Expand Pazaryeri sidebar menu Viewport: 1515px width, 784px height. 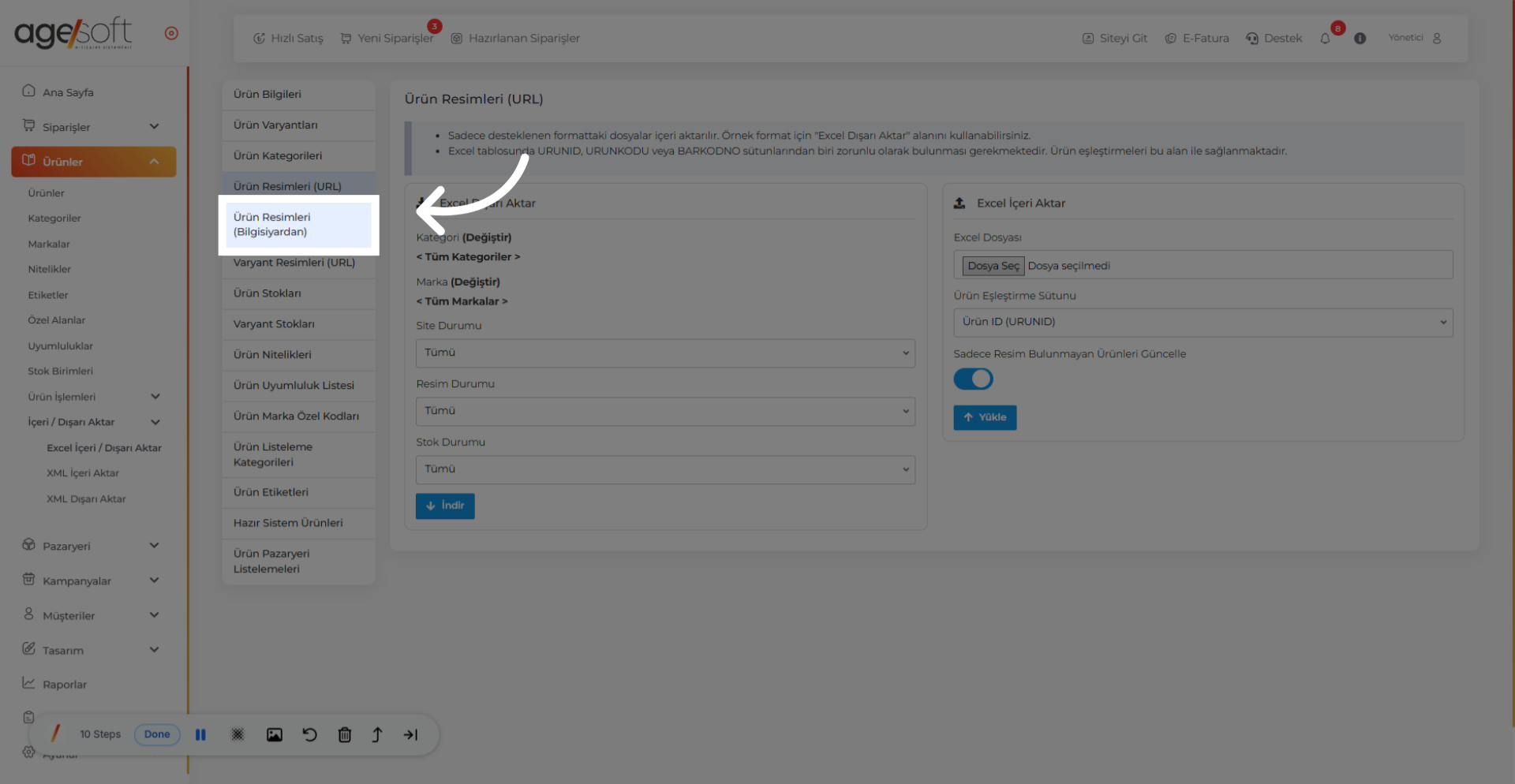(92, 546)
